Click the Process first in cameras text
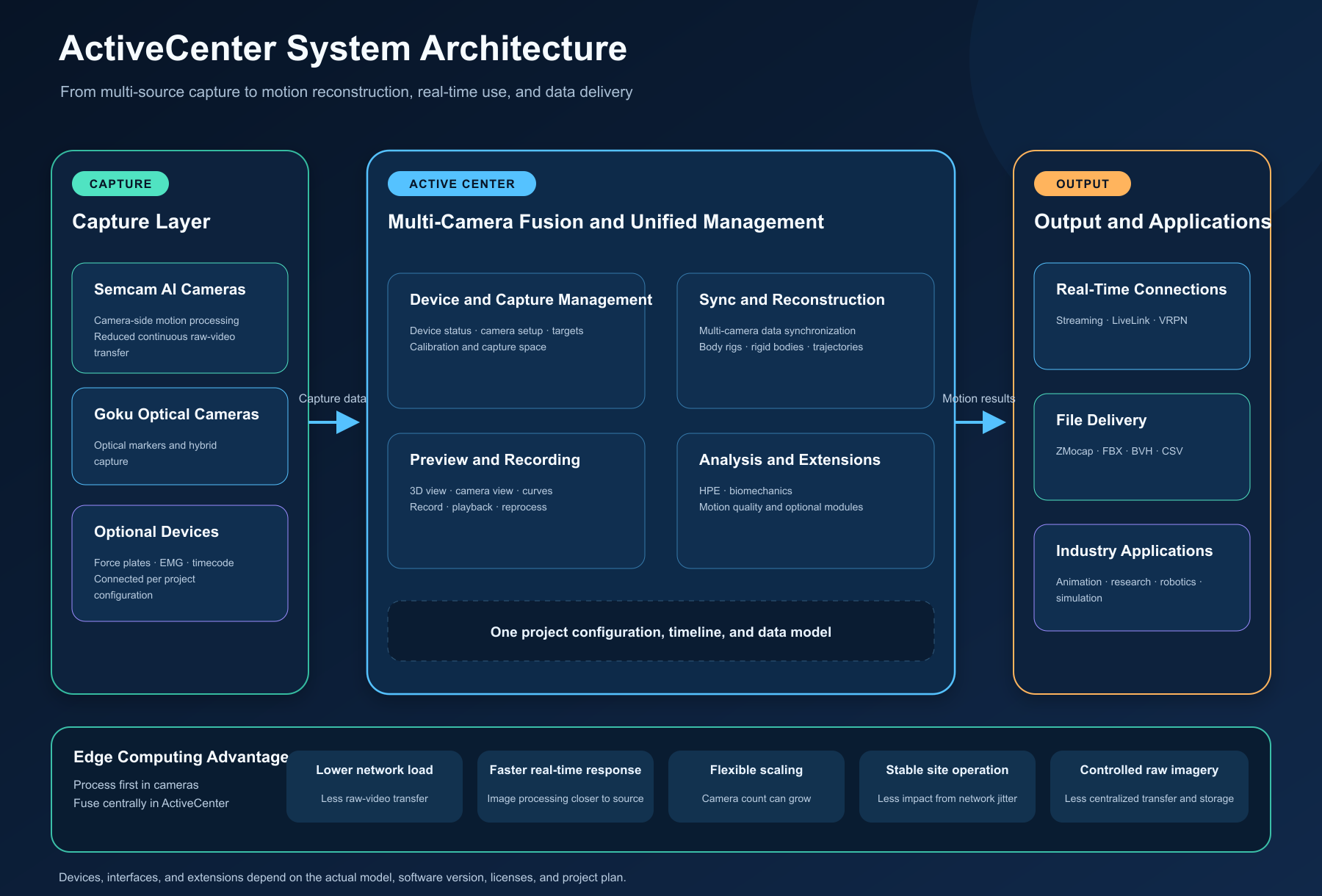 (x=136, y=785)
